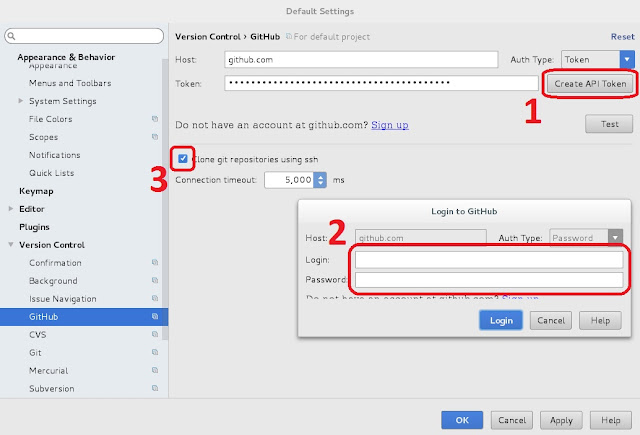640x435 pixels.
Task: Focus the settings search field
Action: click(x=84, y=36)
